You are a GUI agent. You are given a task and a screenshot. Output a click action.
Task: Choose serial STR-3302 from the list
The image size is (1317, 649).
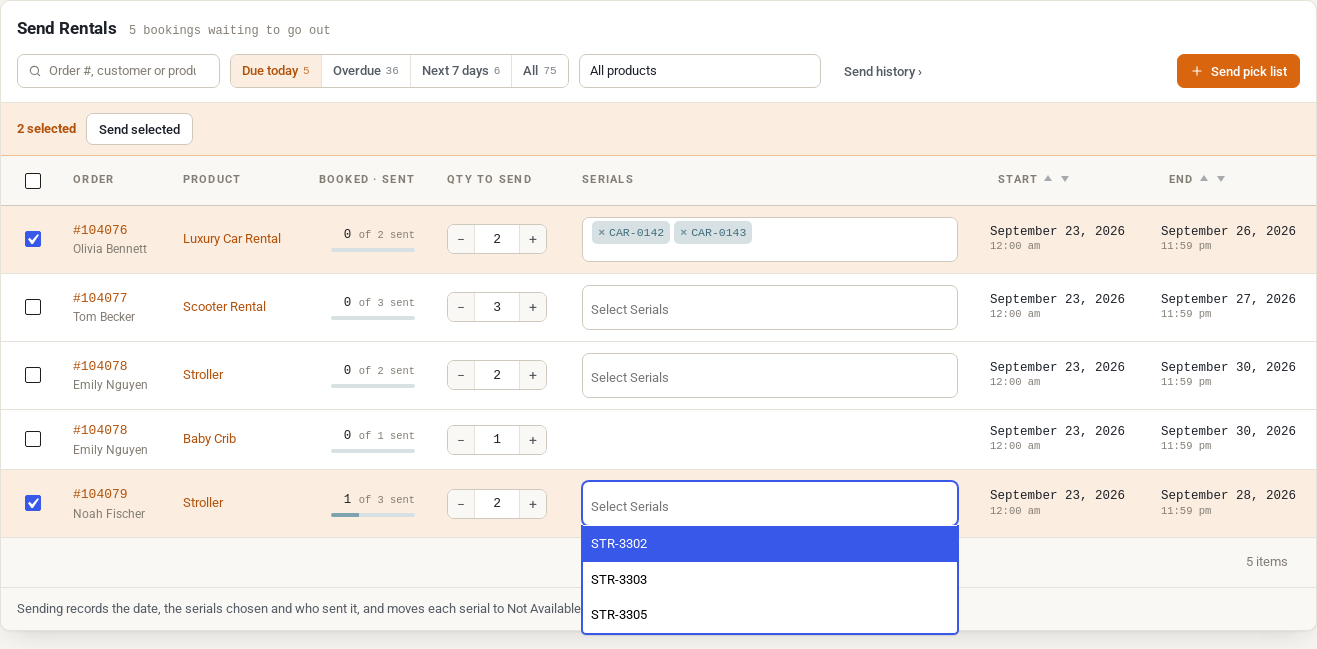pyautogui.click(x=770, y=544)
